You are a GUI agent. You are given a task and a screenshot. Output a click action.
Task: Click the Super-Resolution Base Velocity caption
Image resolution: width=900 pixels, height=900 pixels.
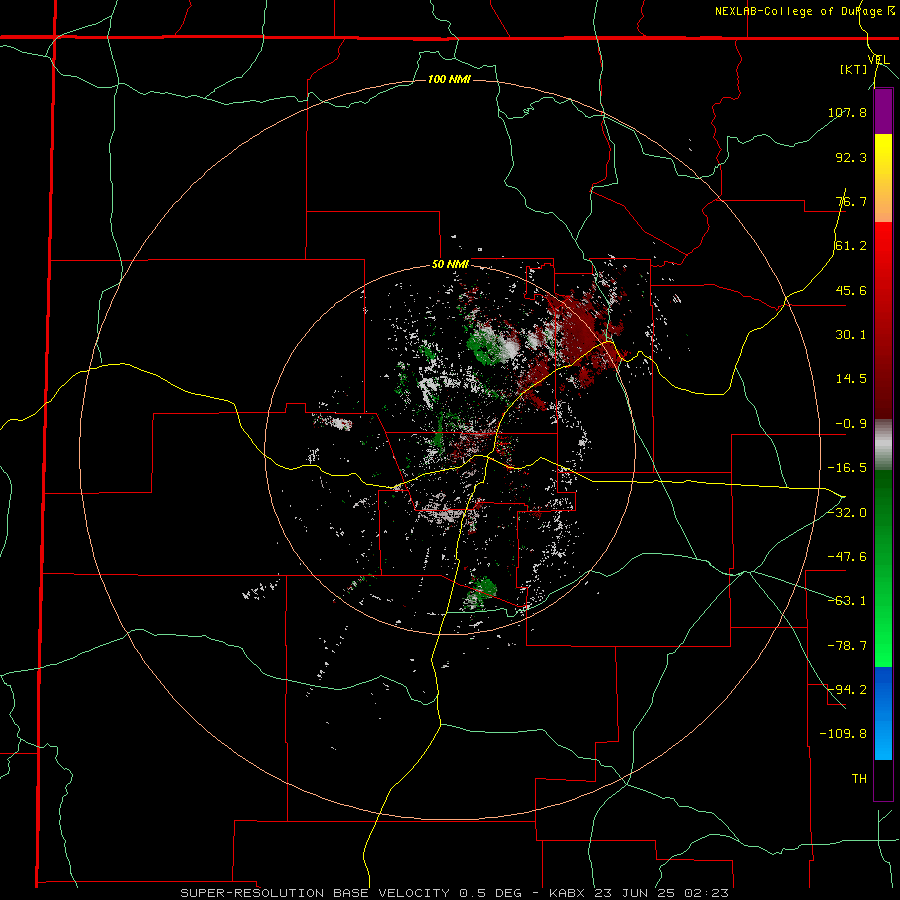click(455, 893)
